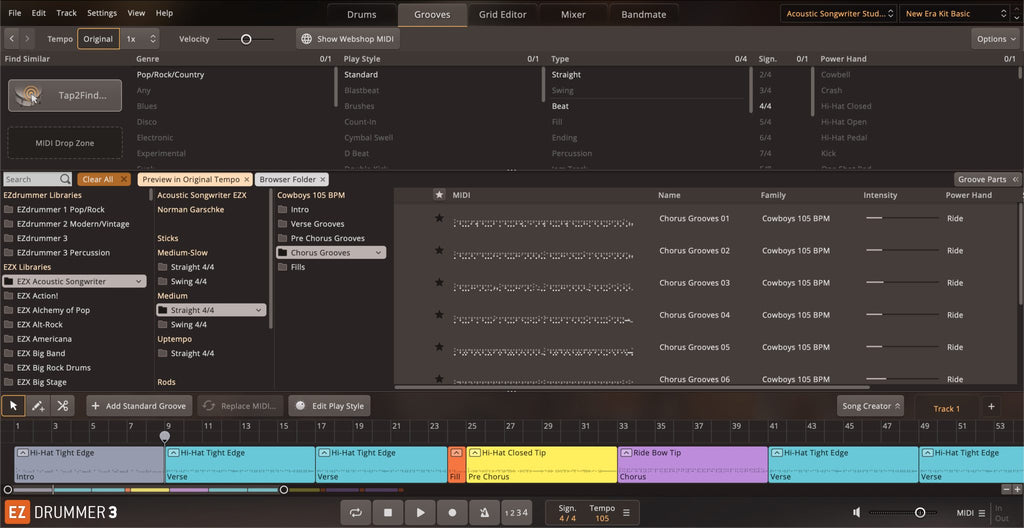1024x528 pixels.
Task: Click the Edit Play Style button
Action: (x=329, y=406)
